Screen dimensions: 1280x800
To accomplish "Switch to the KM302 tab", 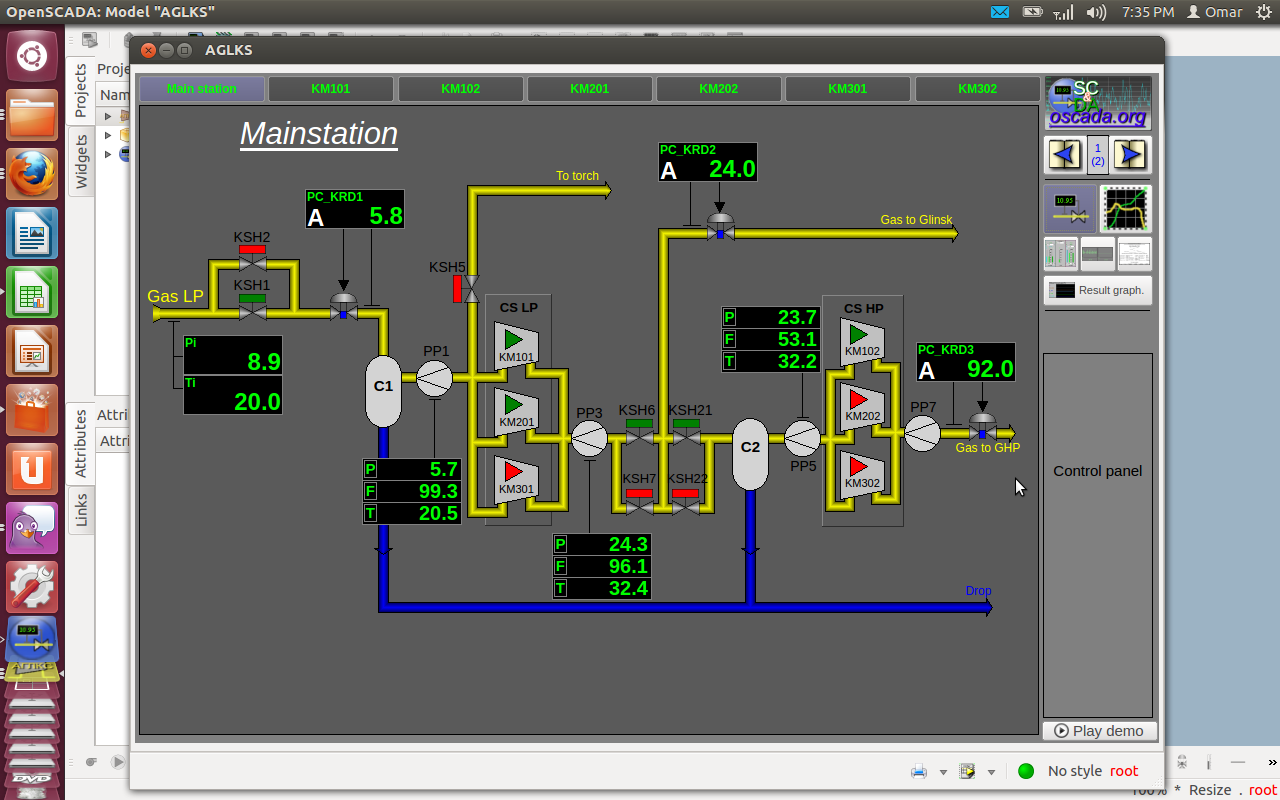I will 977,89.
